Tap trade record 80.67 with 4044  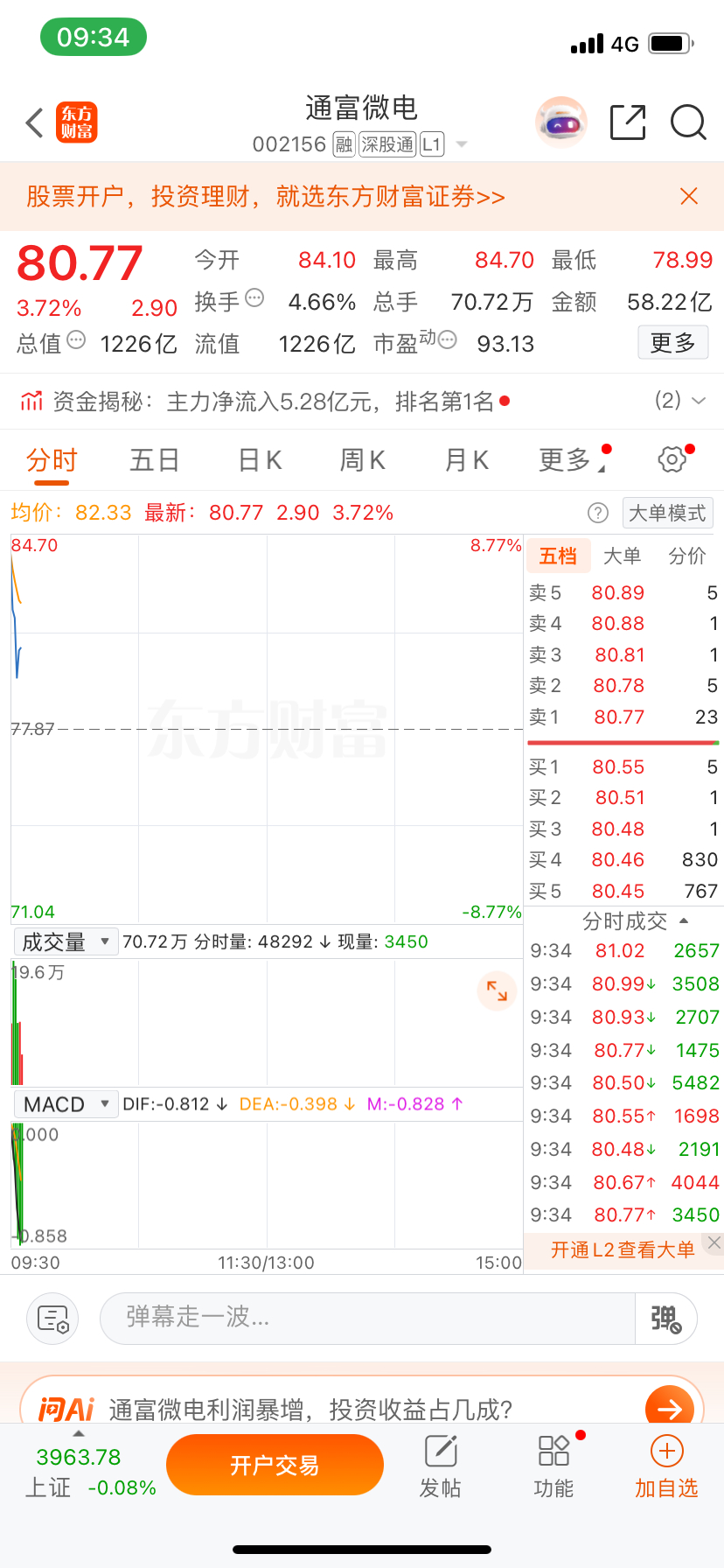click(x=624, y=1183)
